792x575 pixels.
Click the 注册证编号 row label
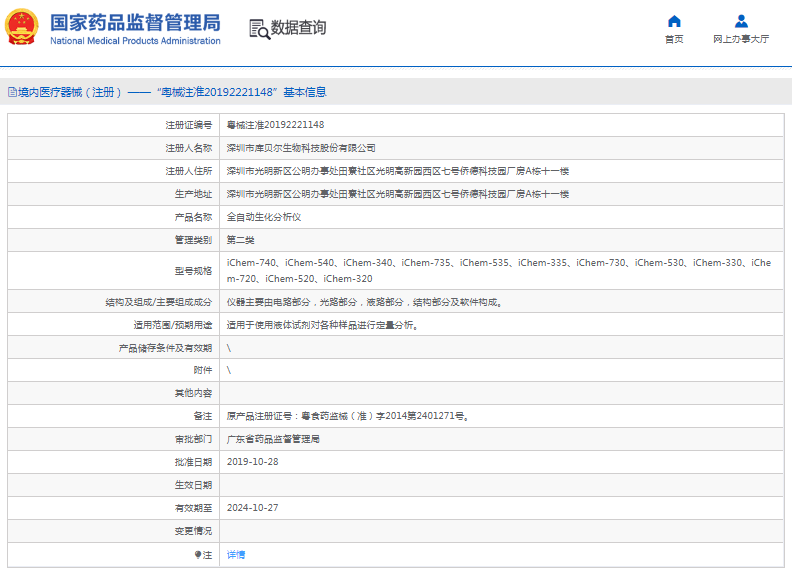(189, 125)
